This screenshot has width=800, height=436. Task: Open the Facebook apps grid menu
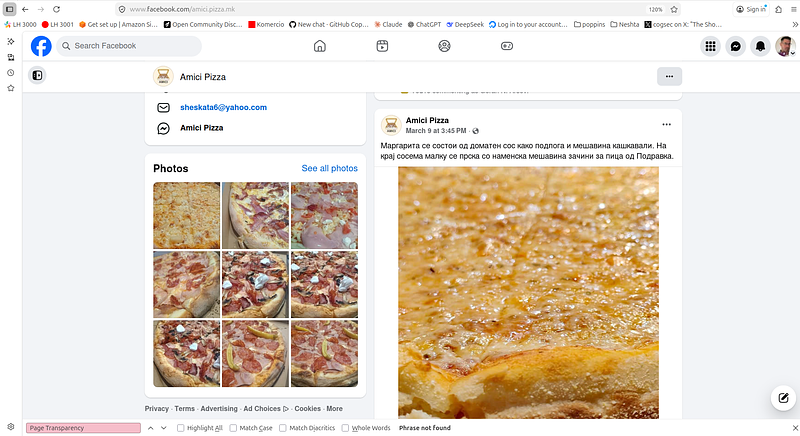[x=711, y=46]
